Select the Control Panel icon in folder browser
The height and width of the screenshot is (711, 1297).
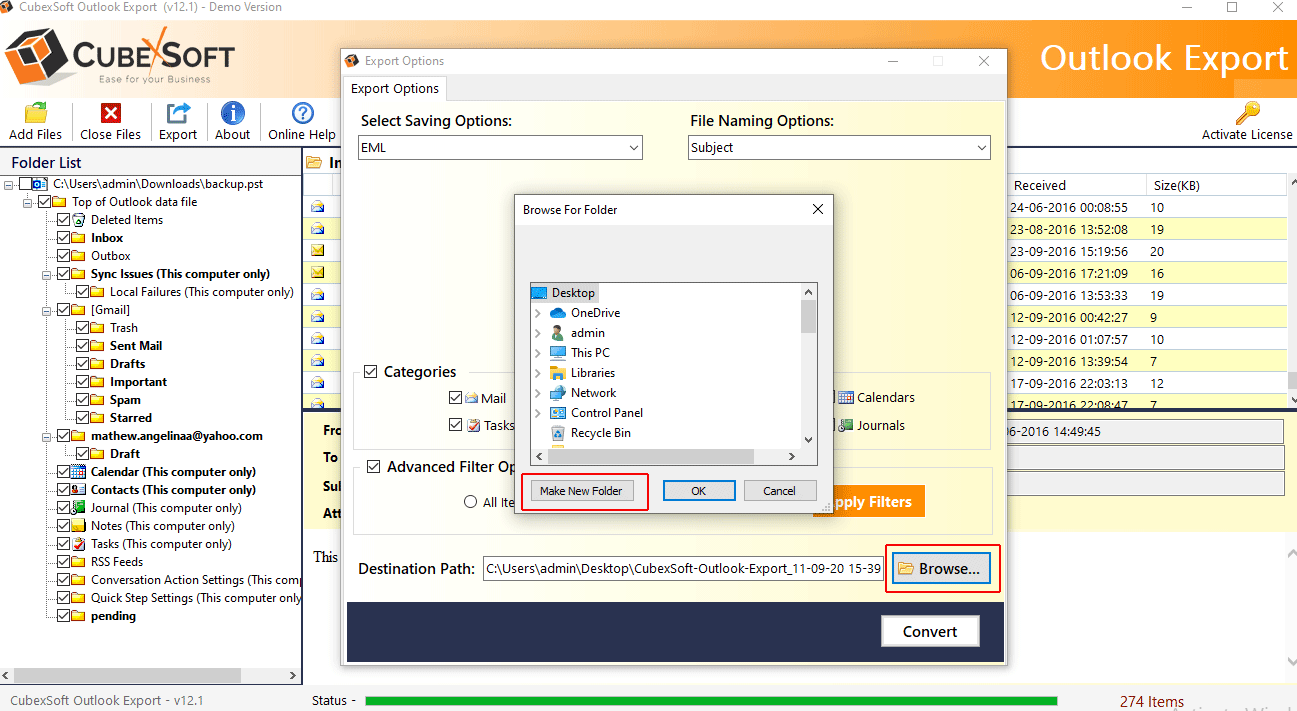point(558,413)
